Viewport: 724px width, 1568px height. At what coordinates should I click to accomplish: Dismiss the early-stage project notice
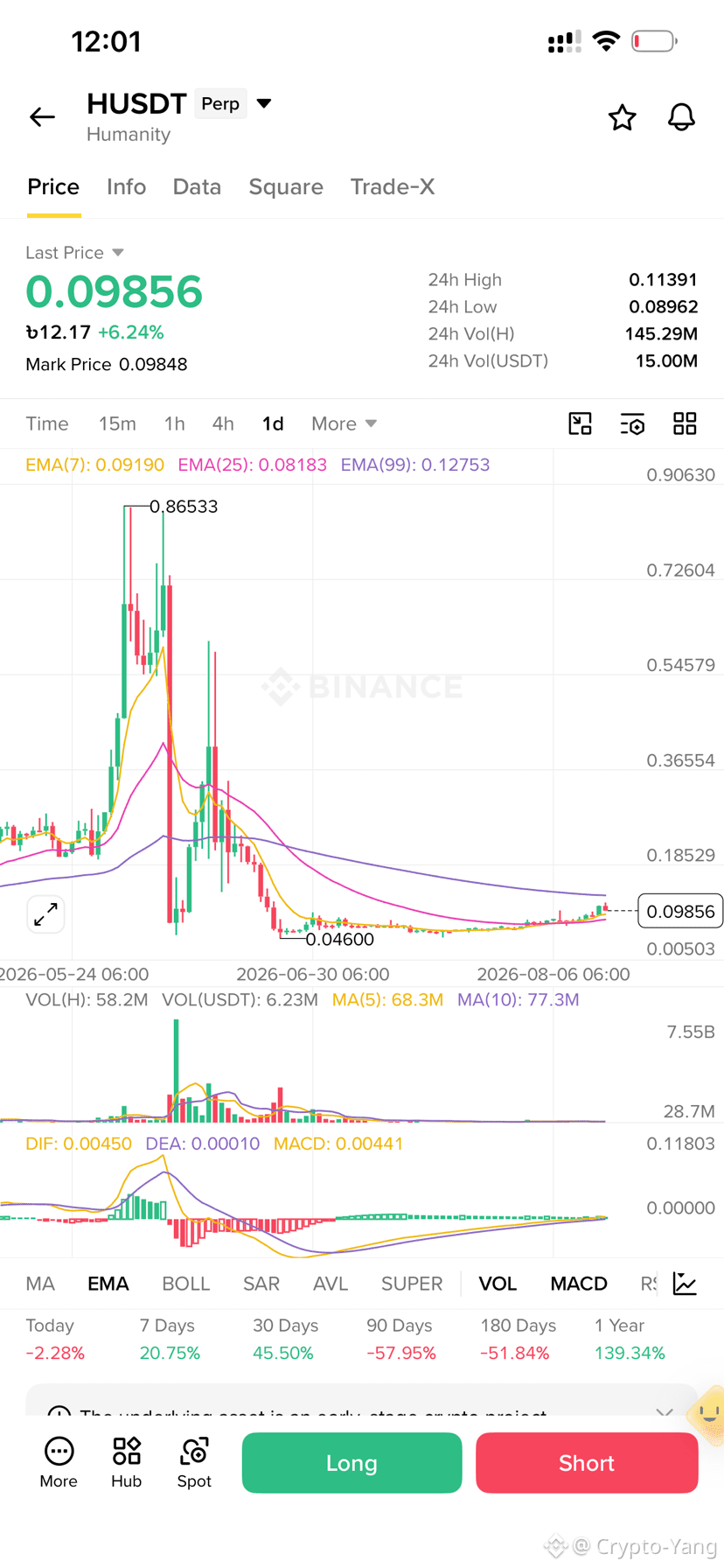point(665,1411)
